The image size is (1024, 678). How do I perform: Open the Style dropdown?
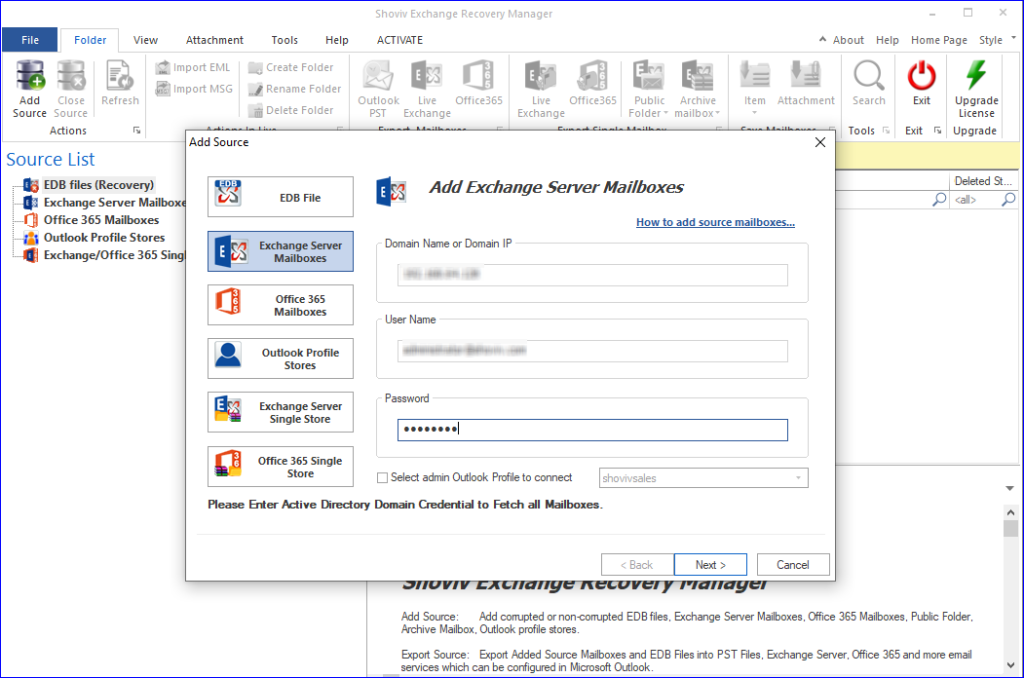(x=997, y=40)
